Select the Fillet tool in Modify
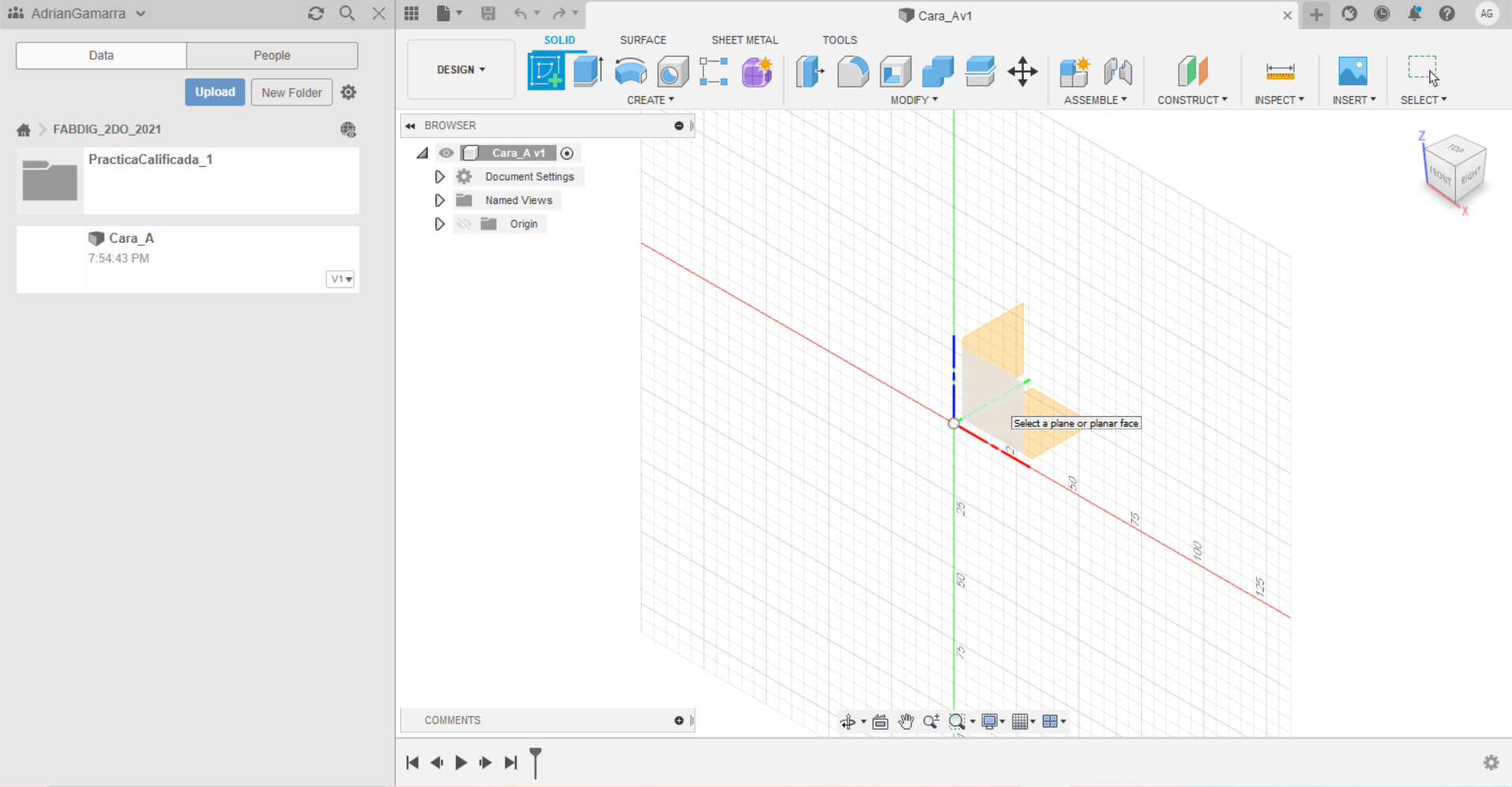Viewport: 1512px width, 787px height. pyautogui.click(x=853, y=72)
